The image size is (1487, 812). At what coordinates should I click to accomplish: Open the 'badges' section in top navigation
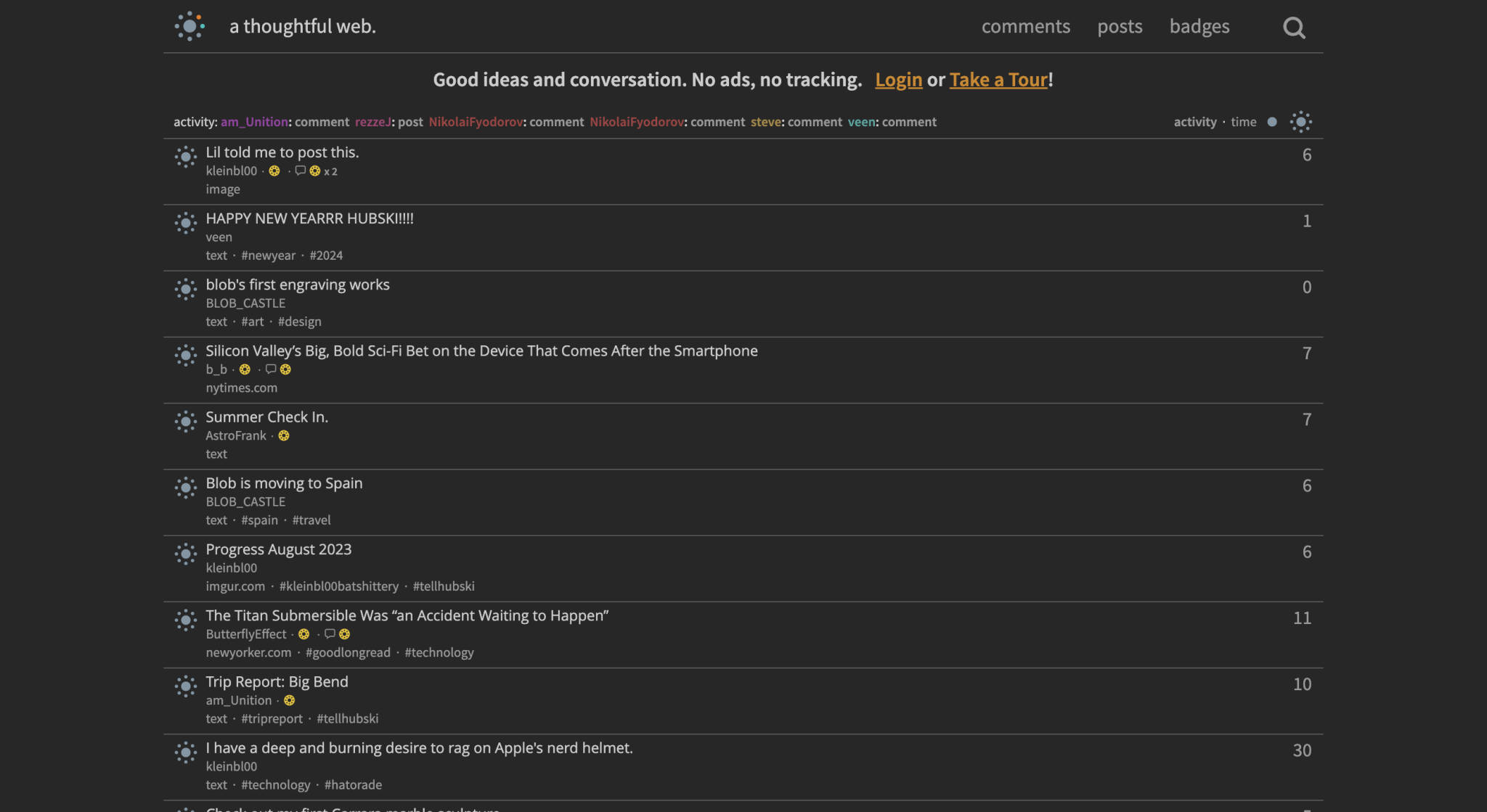click(x=1199, y=27)
